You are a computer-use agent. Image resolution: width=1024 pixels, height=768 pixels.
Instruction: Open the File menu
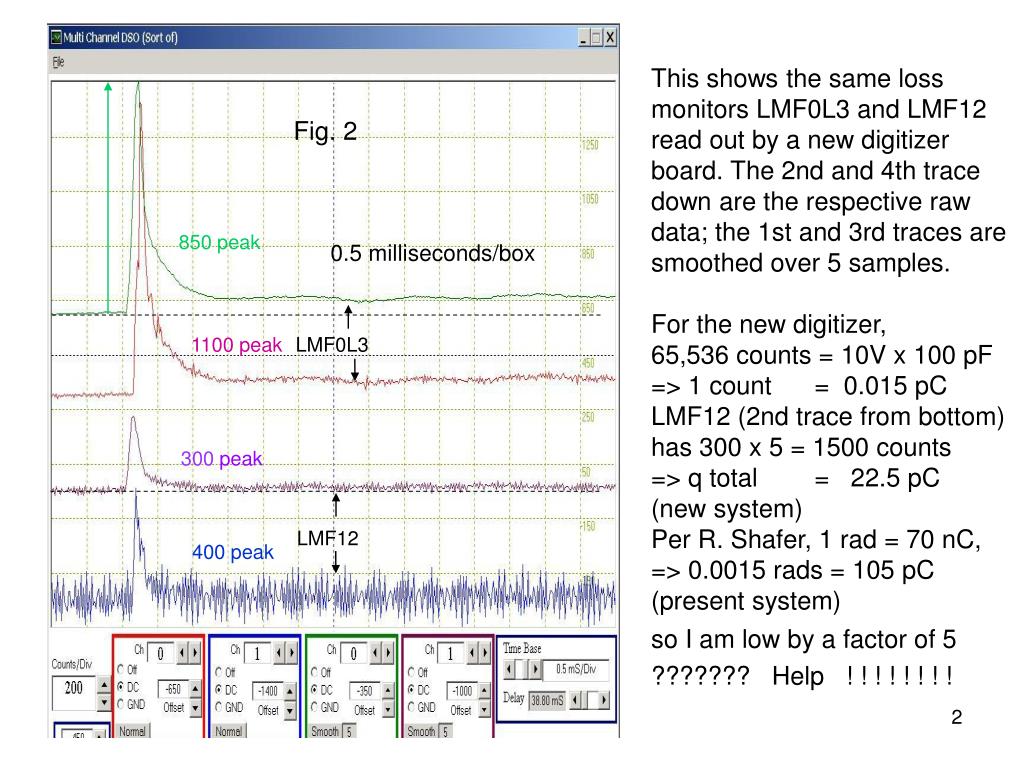click(58, 62)
